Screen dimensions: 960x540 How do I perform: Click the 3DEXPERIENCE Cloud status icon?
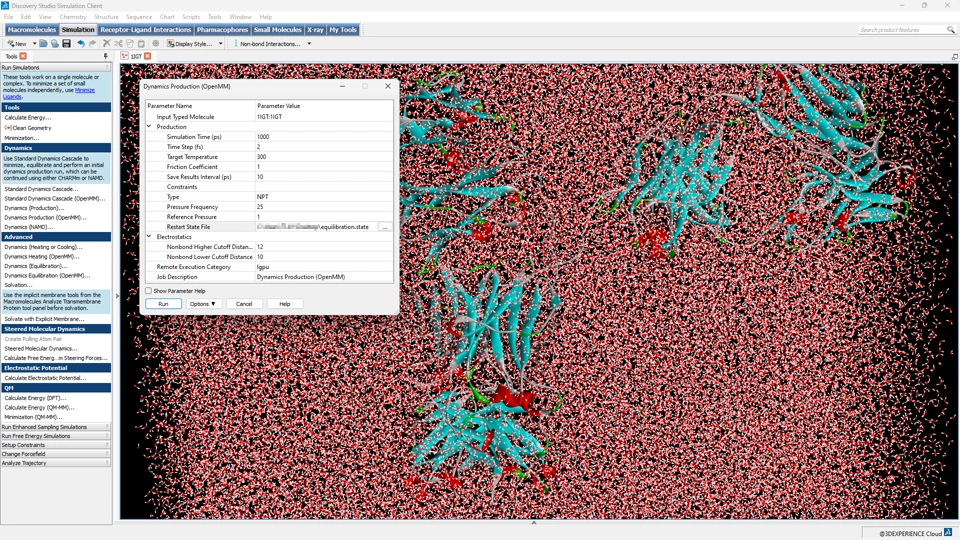click(948, 533)
